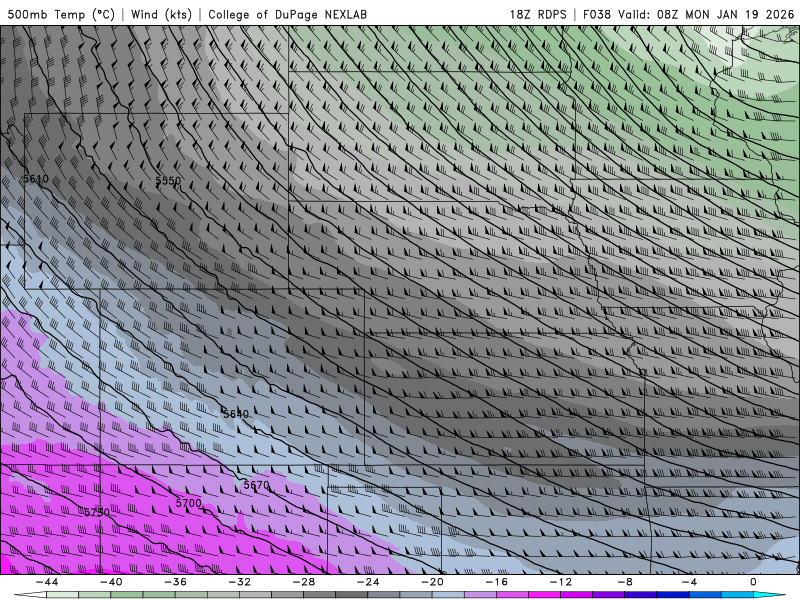Click the -28 colorbar scale label
This screenshot has height=600, width=800.
tap(304, 582)
